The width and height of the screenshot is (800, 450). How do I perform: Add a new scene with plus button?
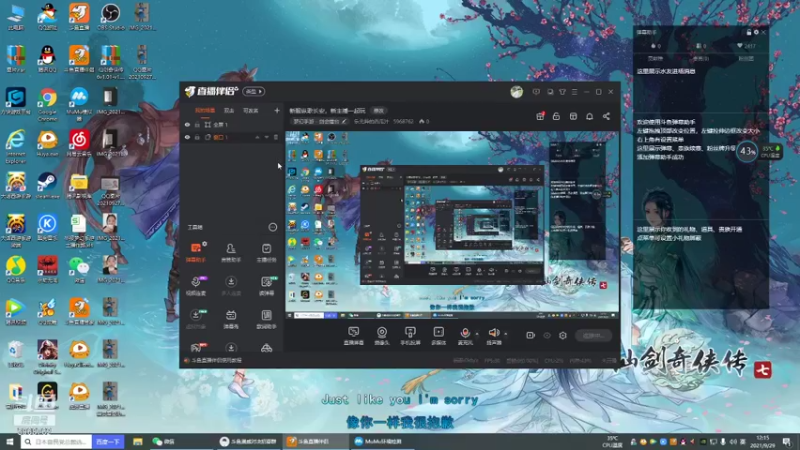click(x=277, y=111)
